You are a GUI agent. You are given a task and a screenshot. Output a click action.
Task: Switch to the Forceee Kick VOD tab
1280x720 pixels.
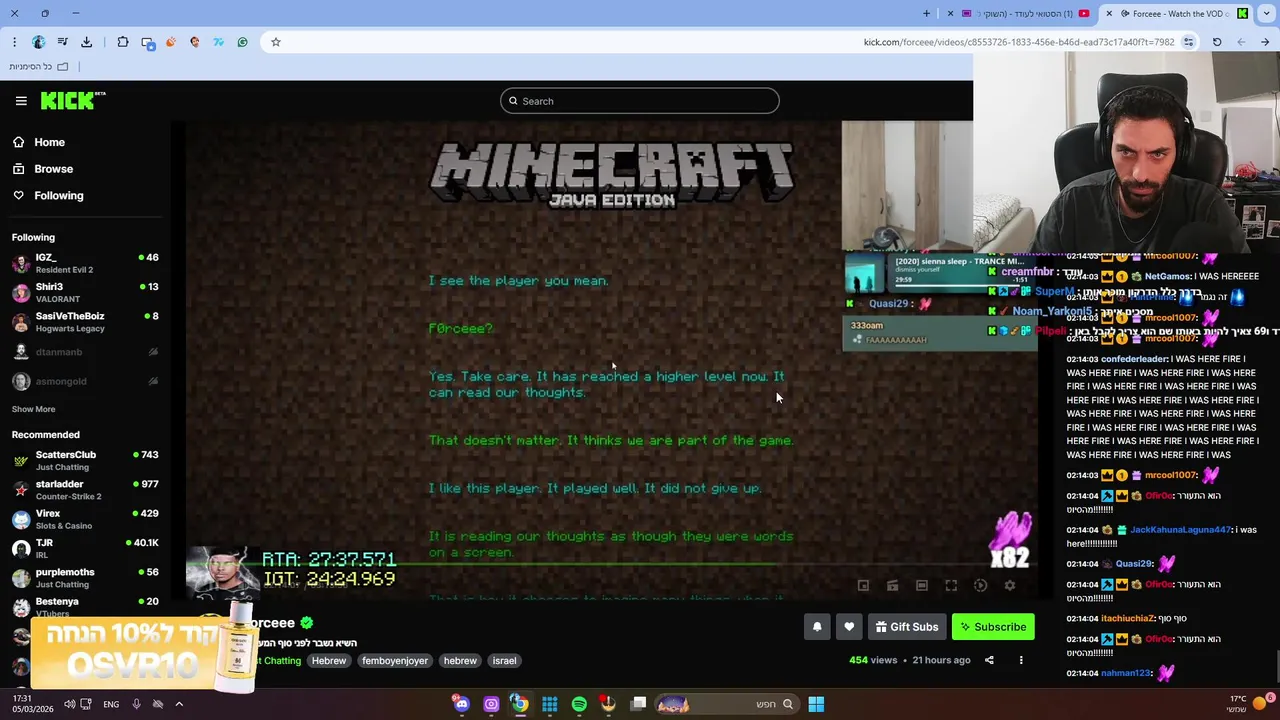pyautogui.click(x=1176, y=14)
